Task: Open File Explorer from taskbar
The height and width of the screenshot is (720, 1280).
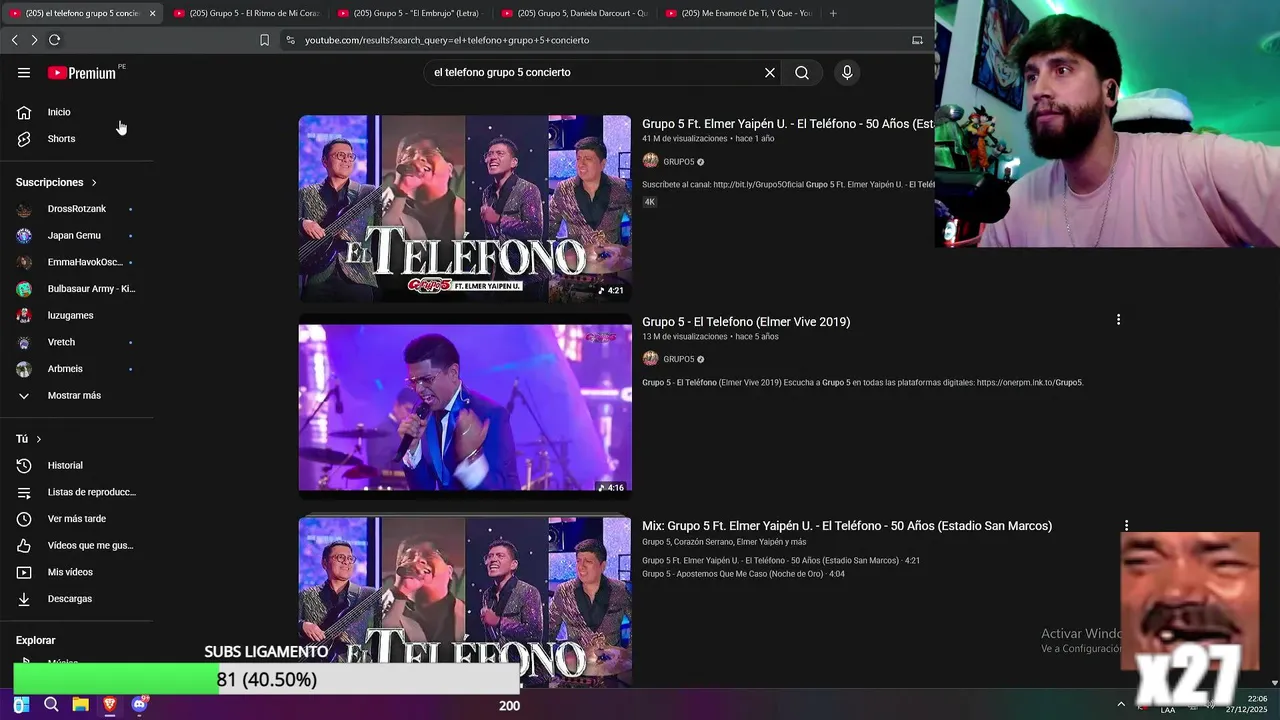Action: pos(80,705)
